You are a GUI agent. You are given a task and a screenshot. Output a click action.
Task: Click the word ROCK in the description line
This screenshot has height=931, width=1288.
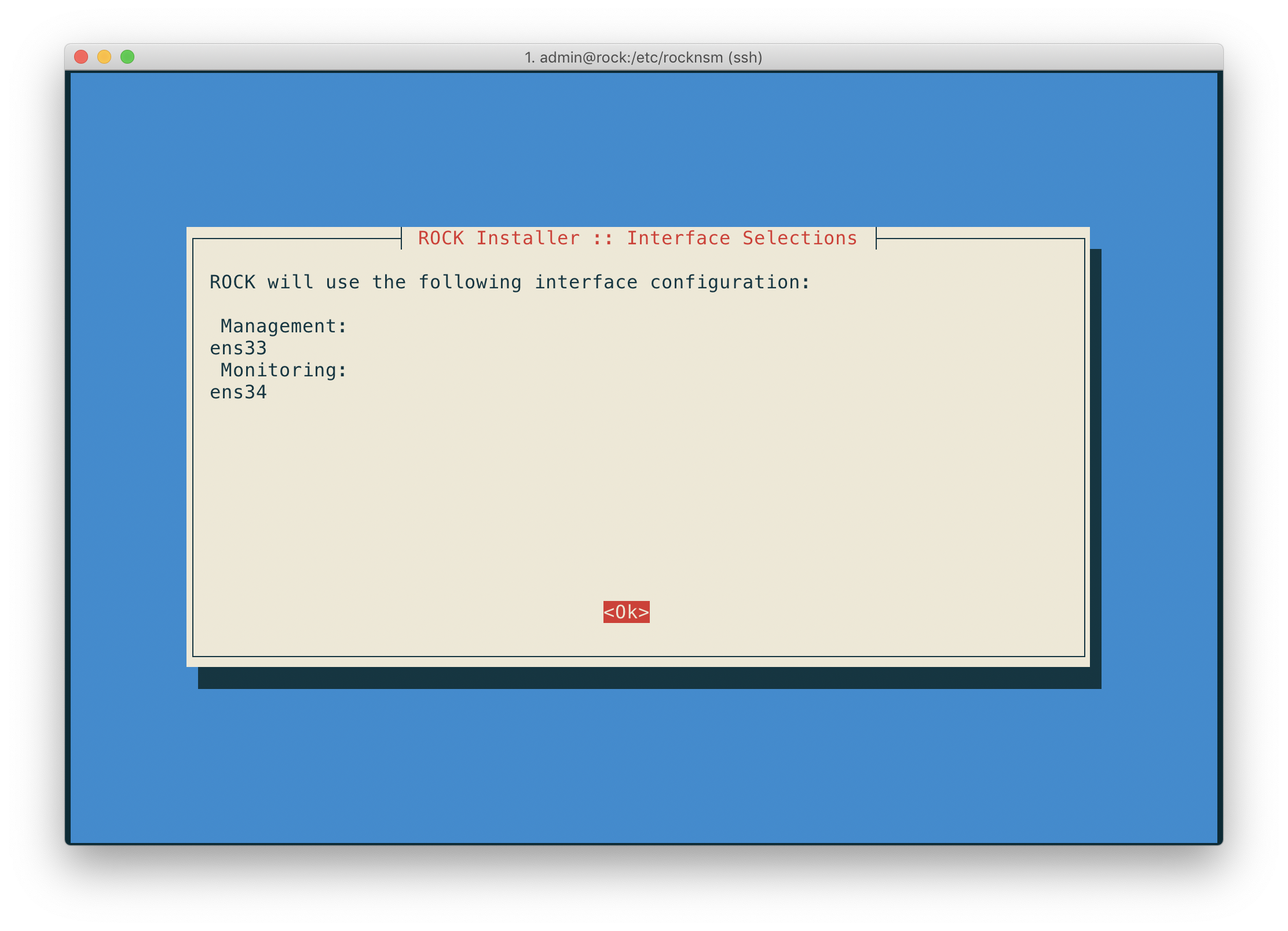pos(232,282)
